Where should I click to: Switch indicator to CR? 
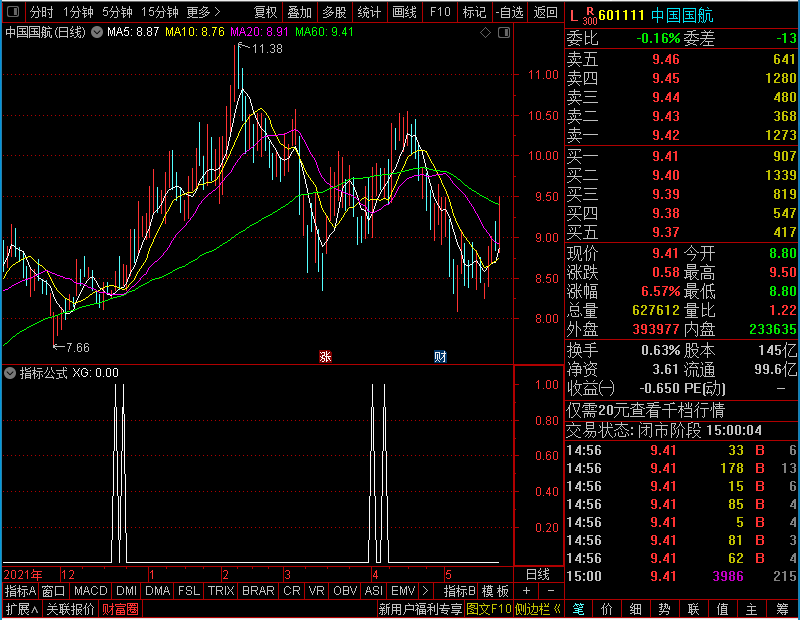[292, 591]
